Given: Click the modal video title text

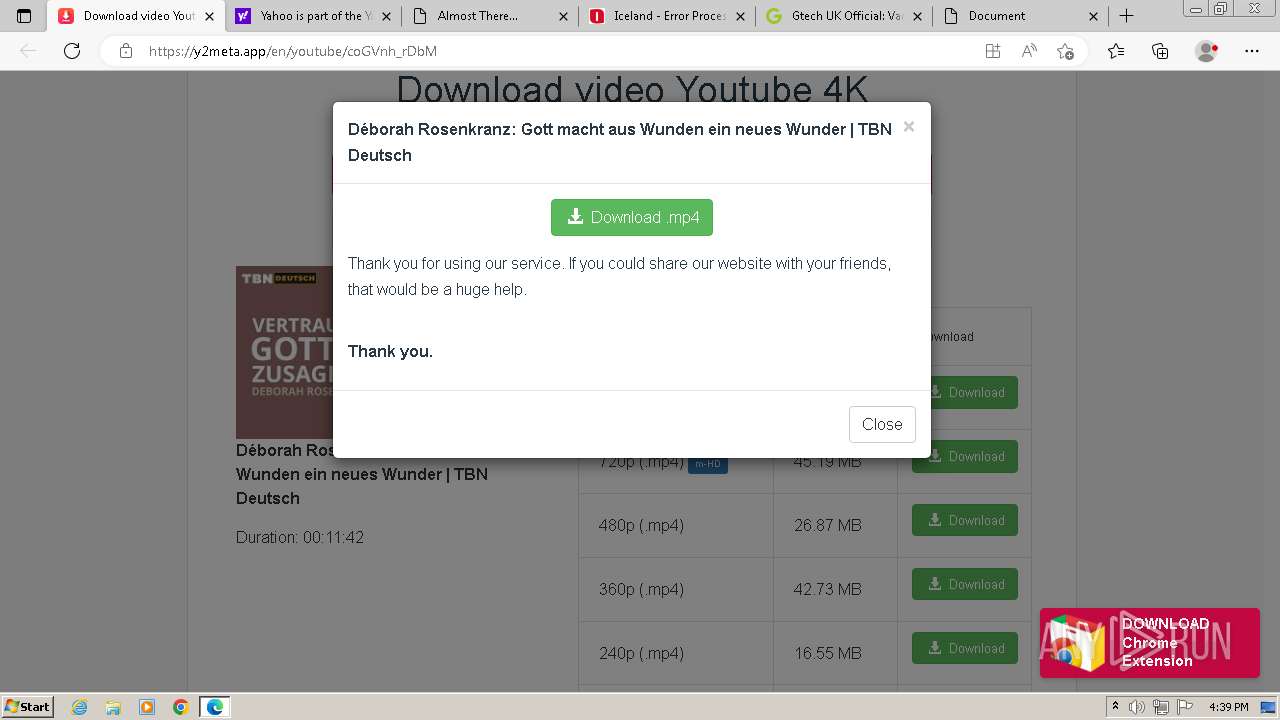Looking at the screenshot, I should (620, 142).
